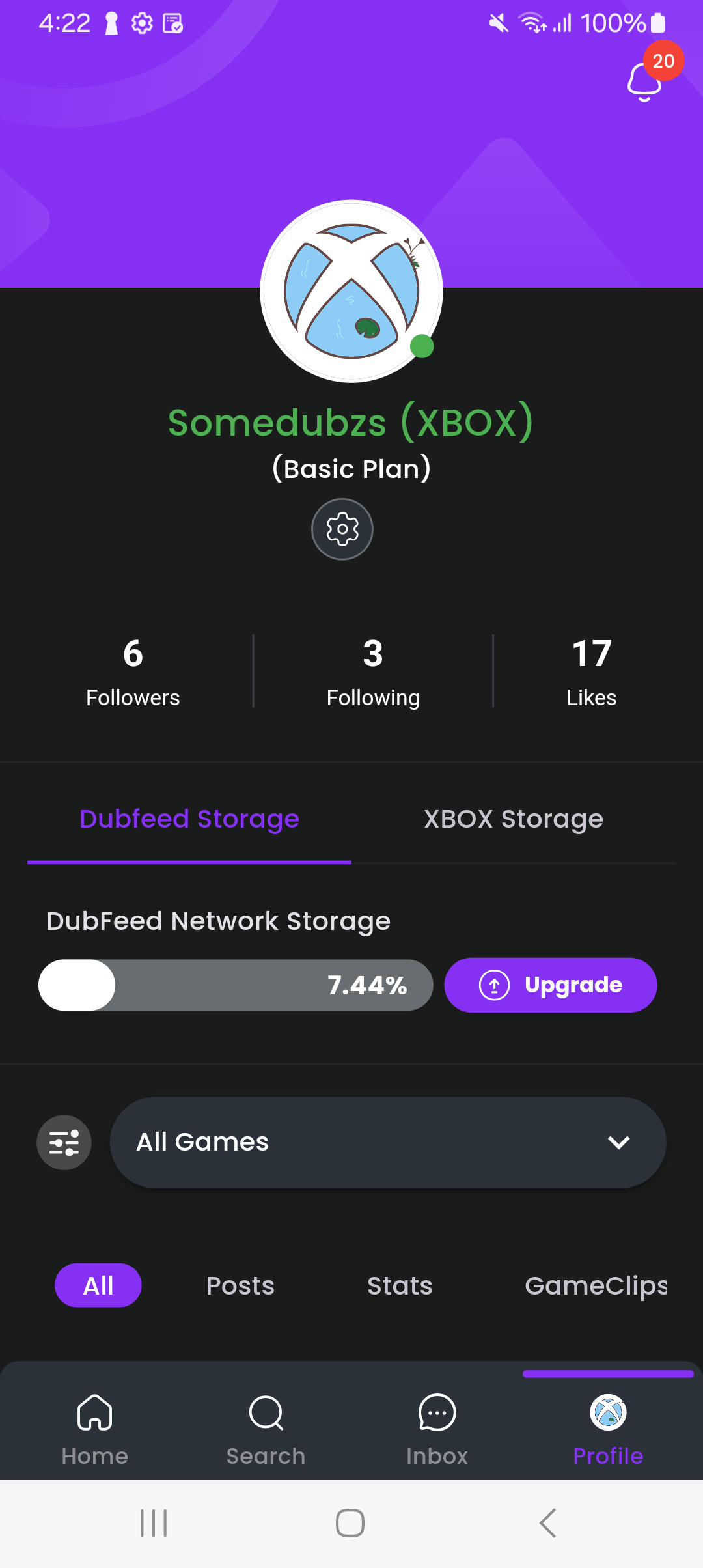Image resolution: width=703 pixels, height=1568 pixels.
Task: Switch to the XBOX Storage tab
Action: pos(514,819)
